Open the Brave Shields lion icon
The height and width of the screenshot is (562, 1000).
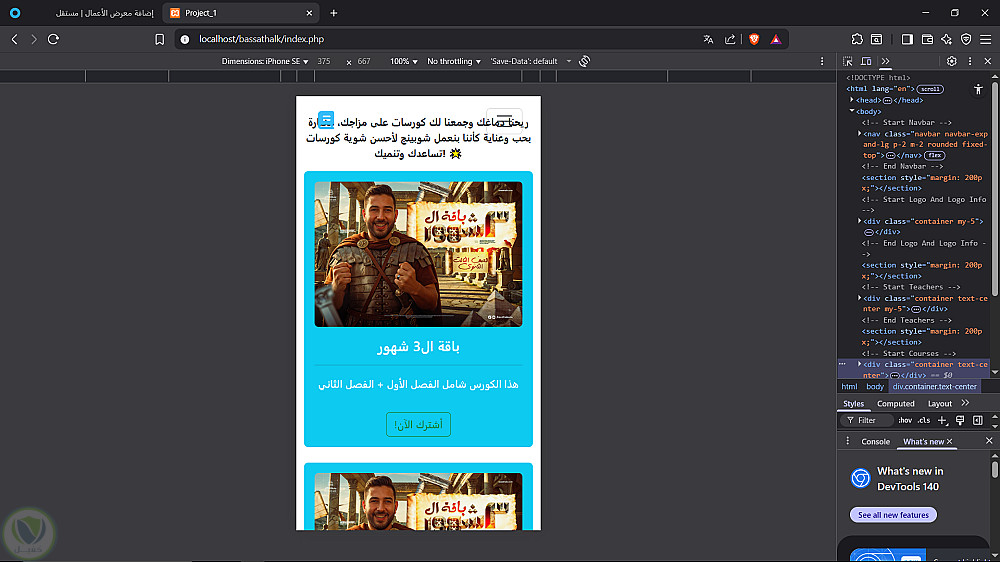click(754, 39)
